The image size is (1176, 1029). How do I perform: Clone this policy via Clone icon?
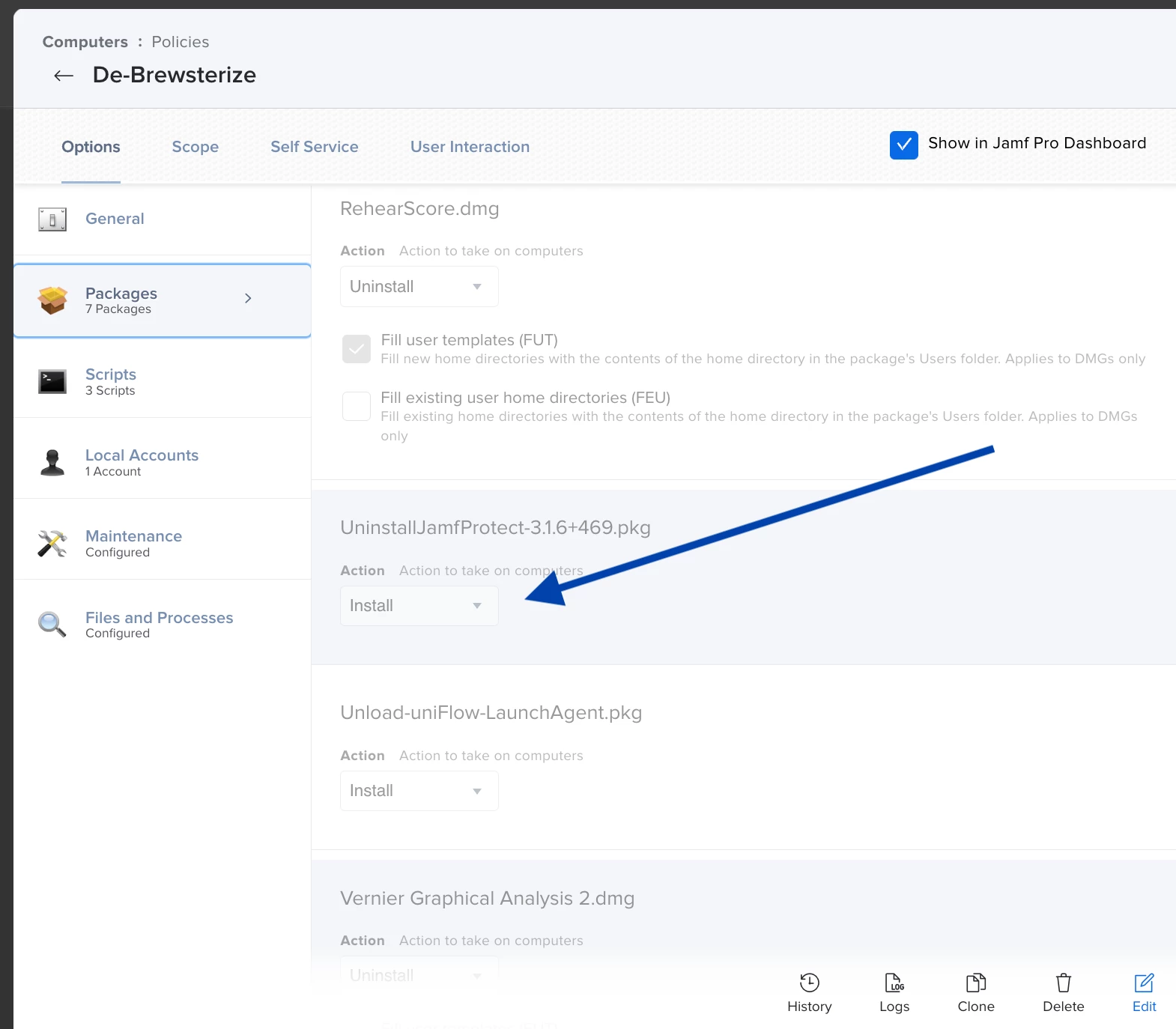coord(976,983)
